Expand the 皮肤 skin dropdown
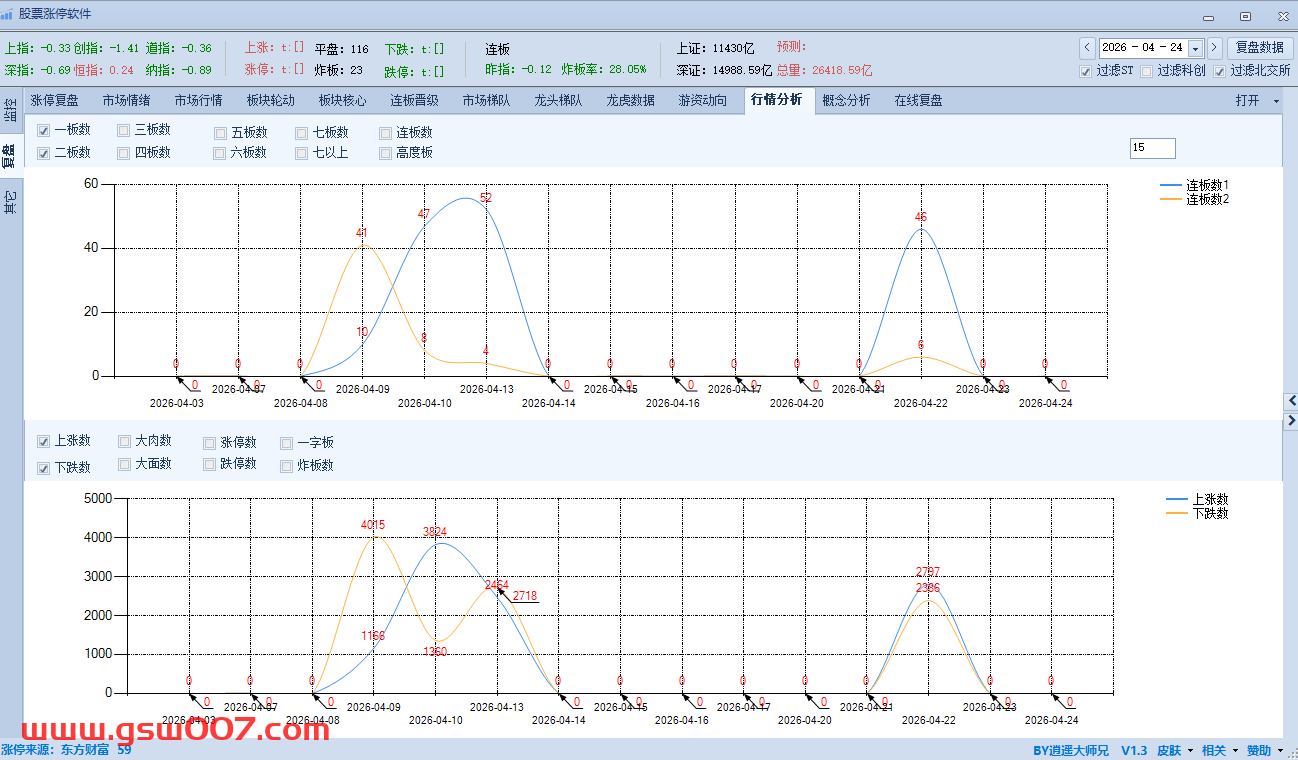1298x760 pixels. click(1174, 751)
